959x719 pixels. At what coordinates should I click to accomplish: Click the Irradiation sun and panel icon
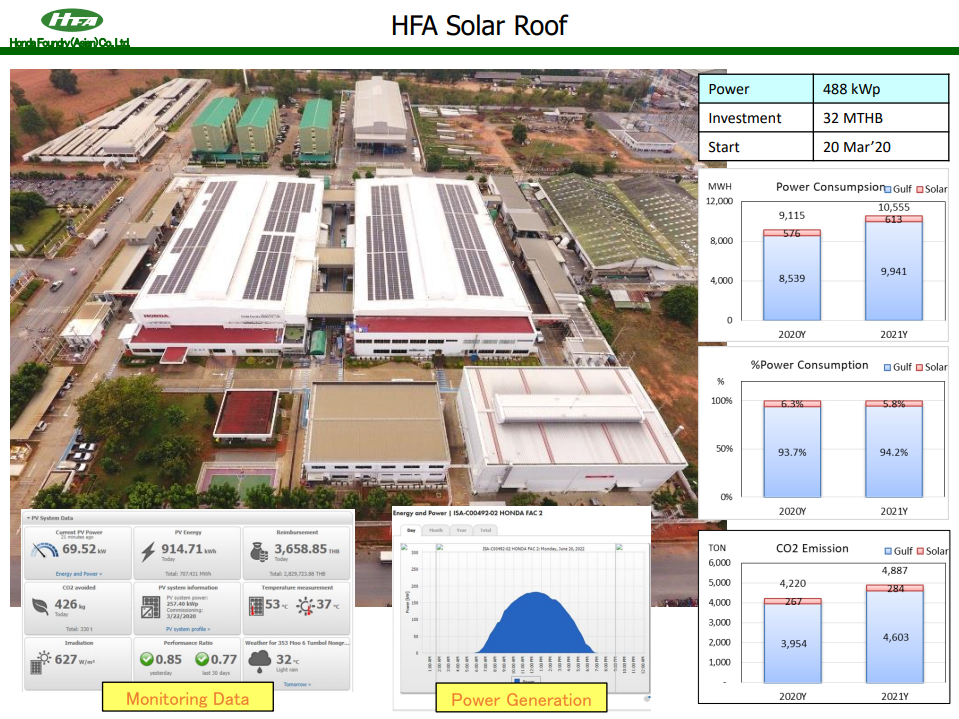(42, 661)
